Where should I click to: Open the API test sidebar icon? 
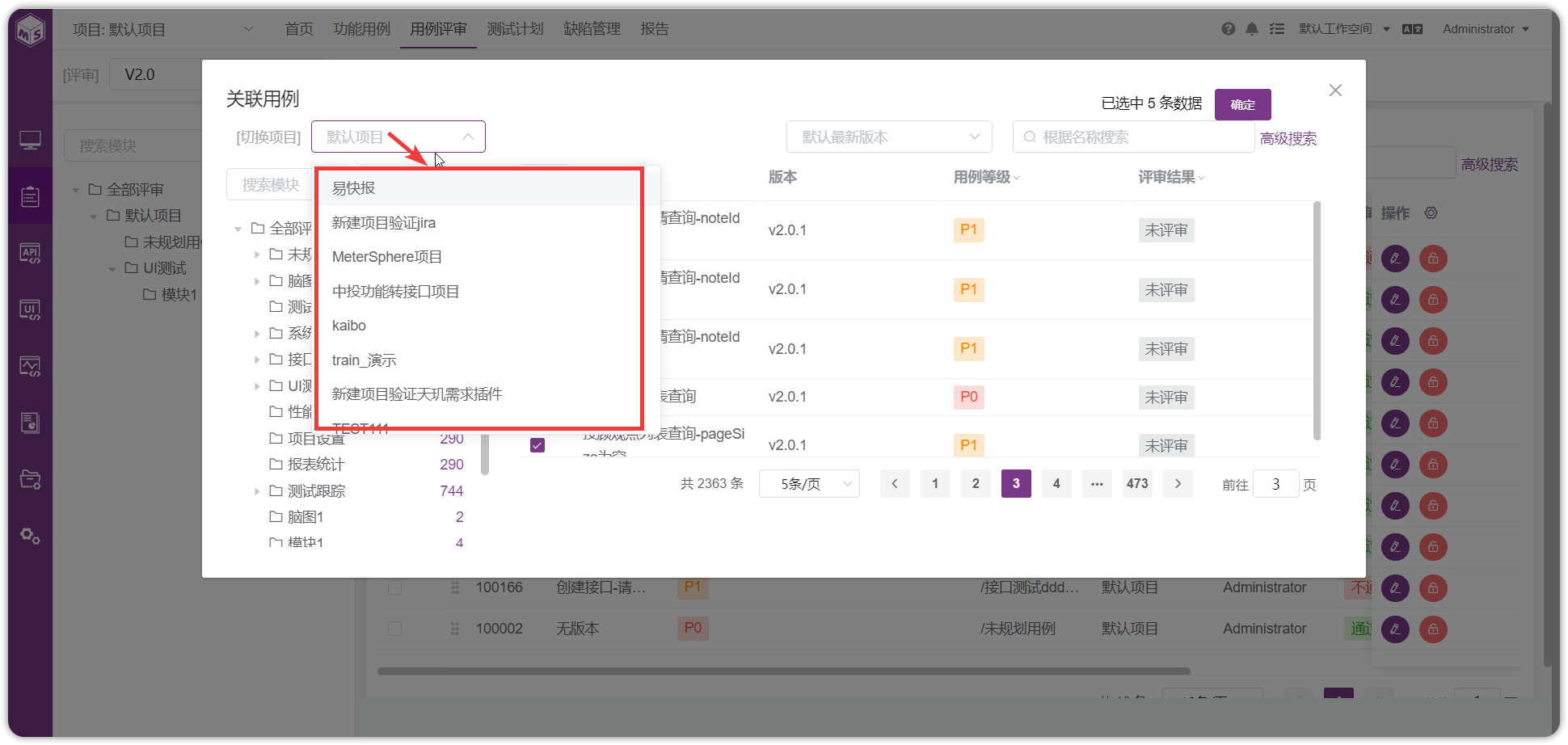coord(31,253)
